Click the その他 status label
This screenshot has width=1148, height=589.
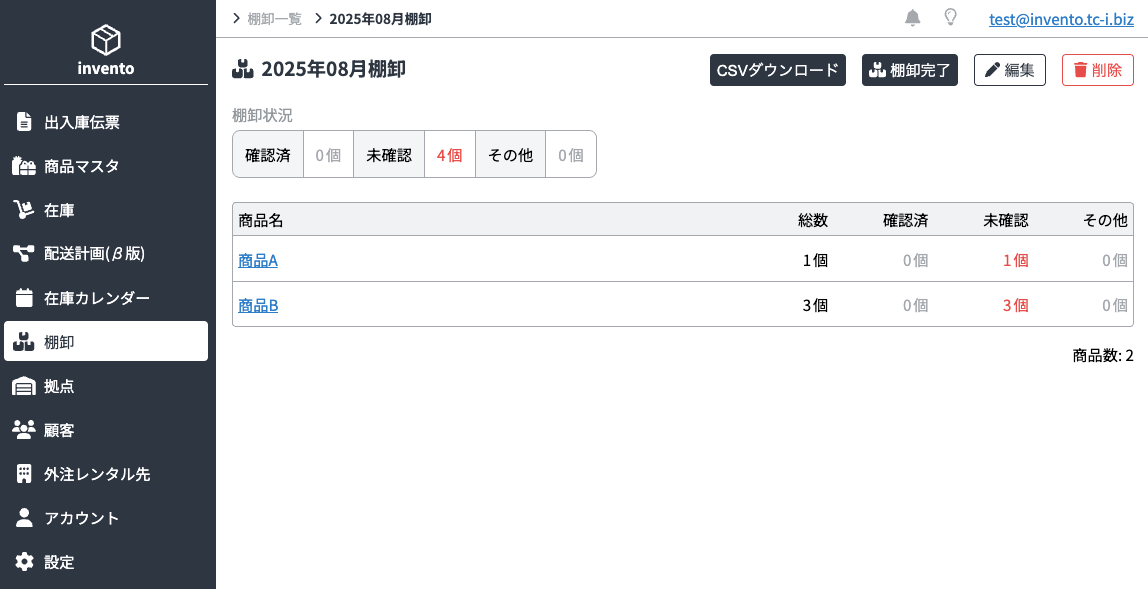point(510,155)
